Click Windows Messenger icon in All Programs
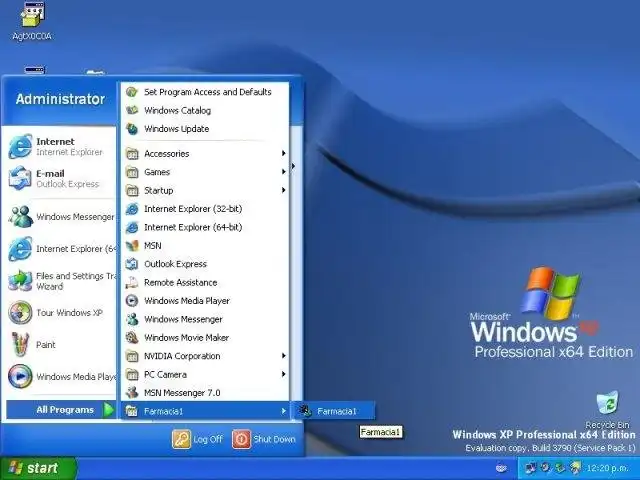640x480 pixels. (132, 319)
